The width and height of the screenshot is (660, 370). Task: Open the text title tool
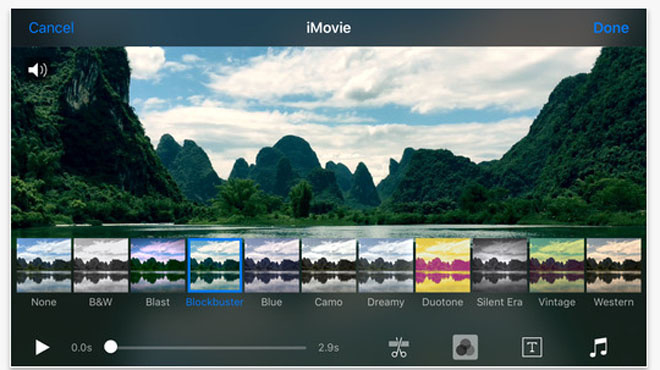(x=532, y=347)
